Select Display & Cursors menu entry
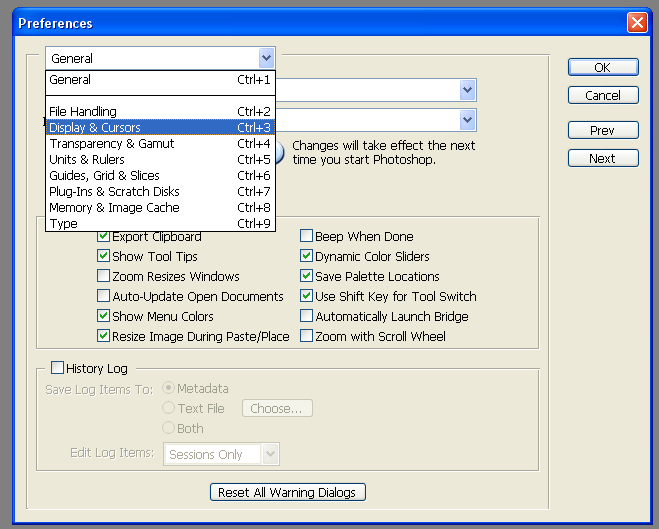Screen dimensions: 659x529 point(160,127)
